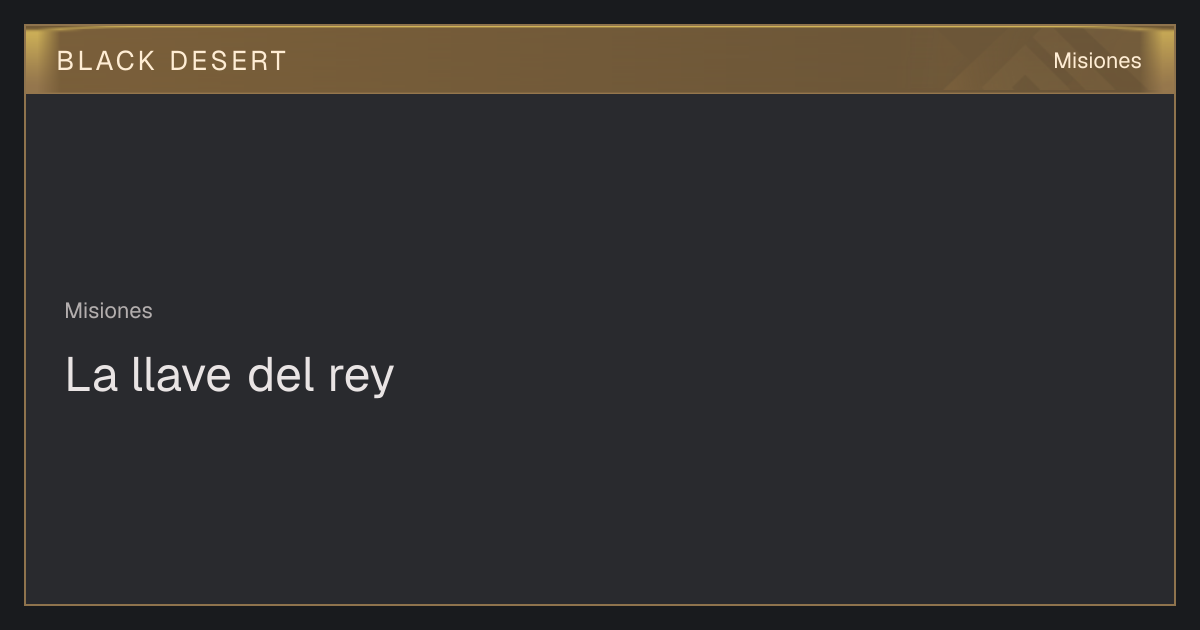Select the top-right Misiones navigation item
Viewport: 1200px width, 630px height.
point(1097,61)
